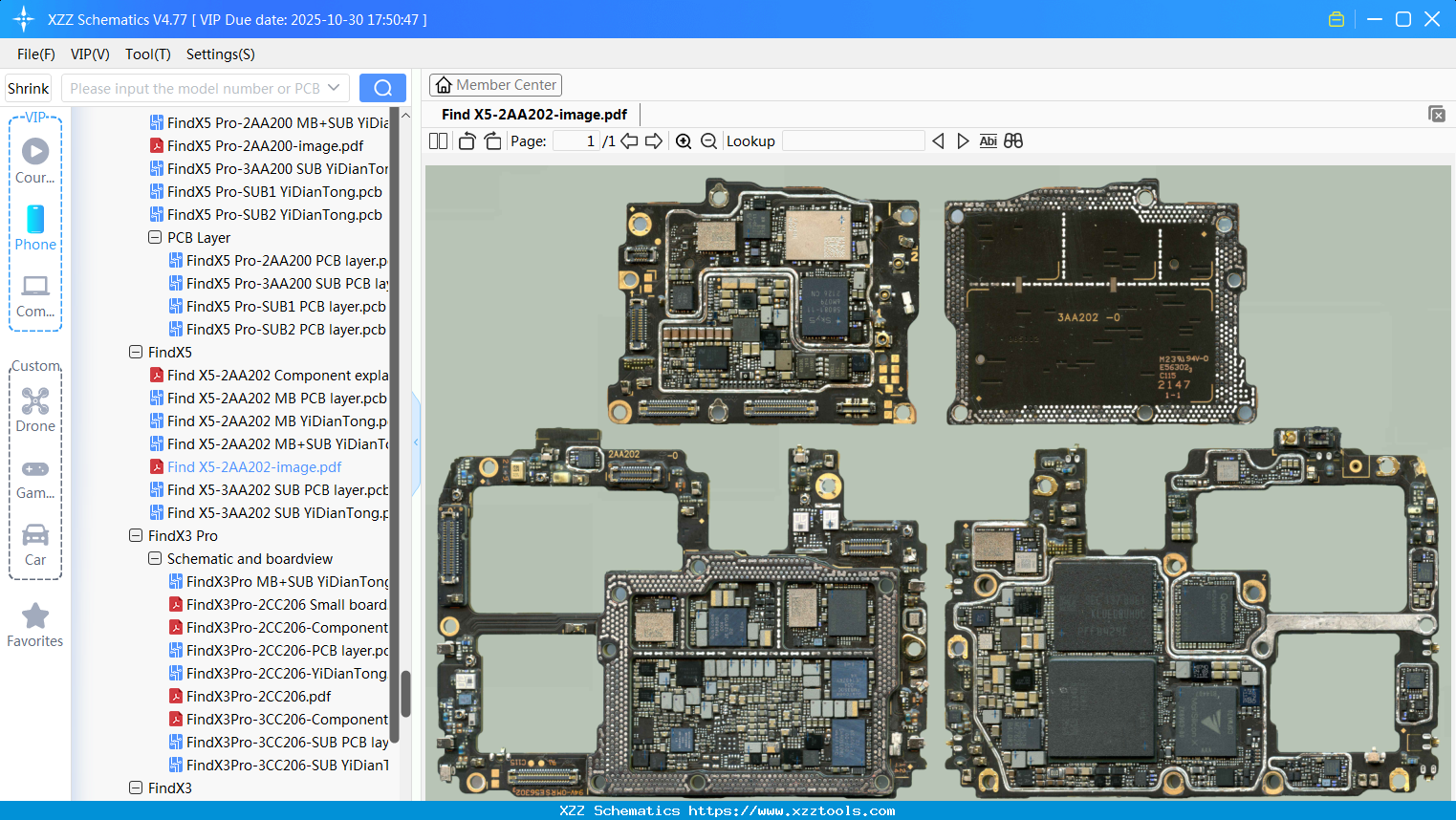Viewport: 1456px width, 820px height.
Task: Open Find X5-3AA202 SUB PCB layer.pcb
Action: point(269,489)
